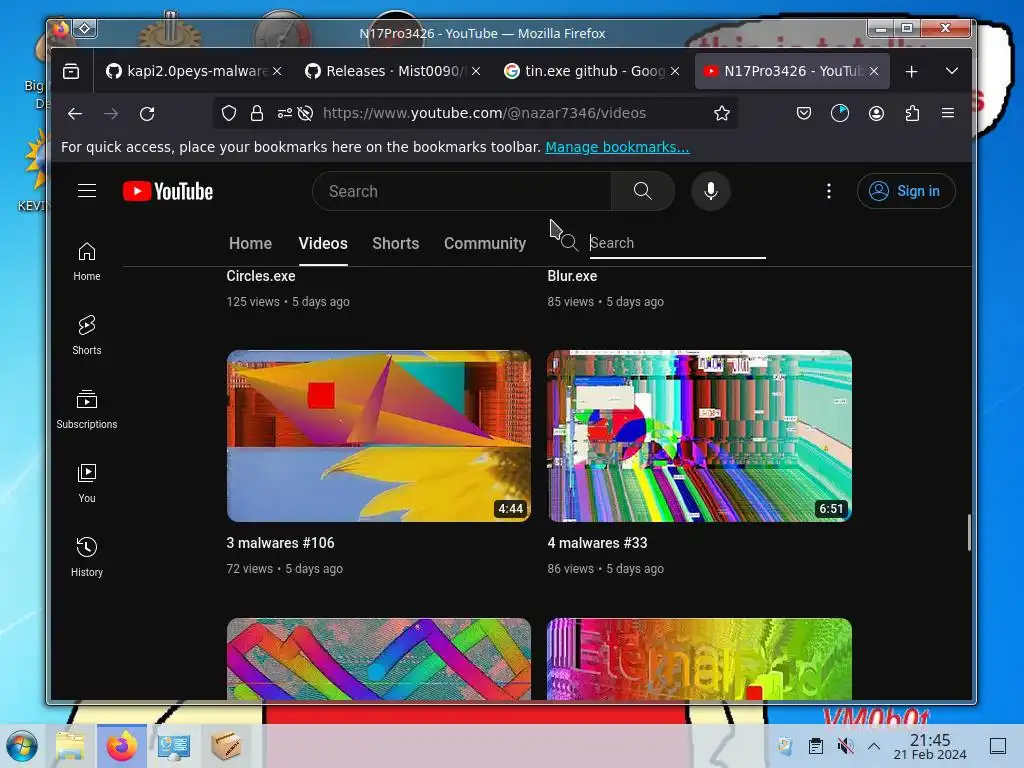
Task: Click the Sign in button
Action: click(x=906, y=191)
